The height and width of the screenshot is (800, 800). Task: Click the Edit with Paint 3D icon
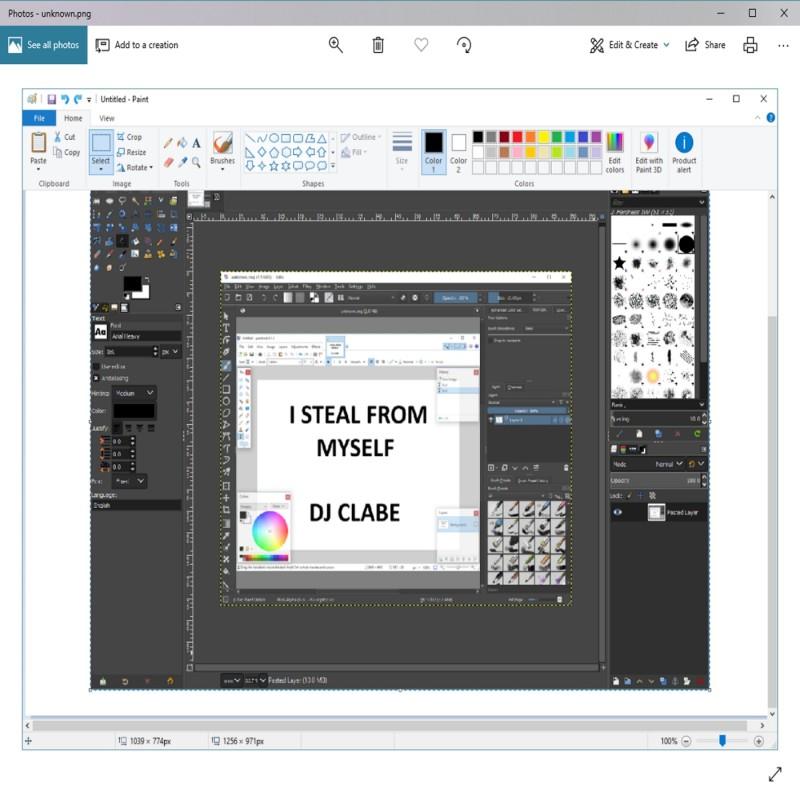coord(649,150)
